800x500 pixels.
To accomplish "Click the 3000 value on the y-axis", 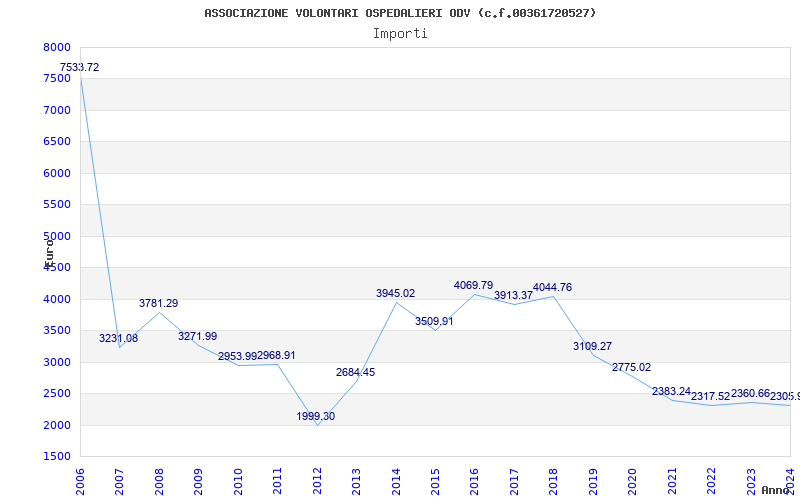I will (x=56, y=362).
